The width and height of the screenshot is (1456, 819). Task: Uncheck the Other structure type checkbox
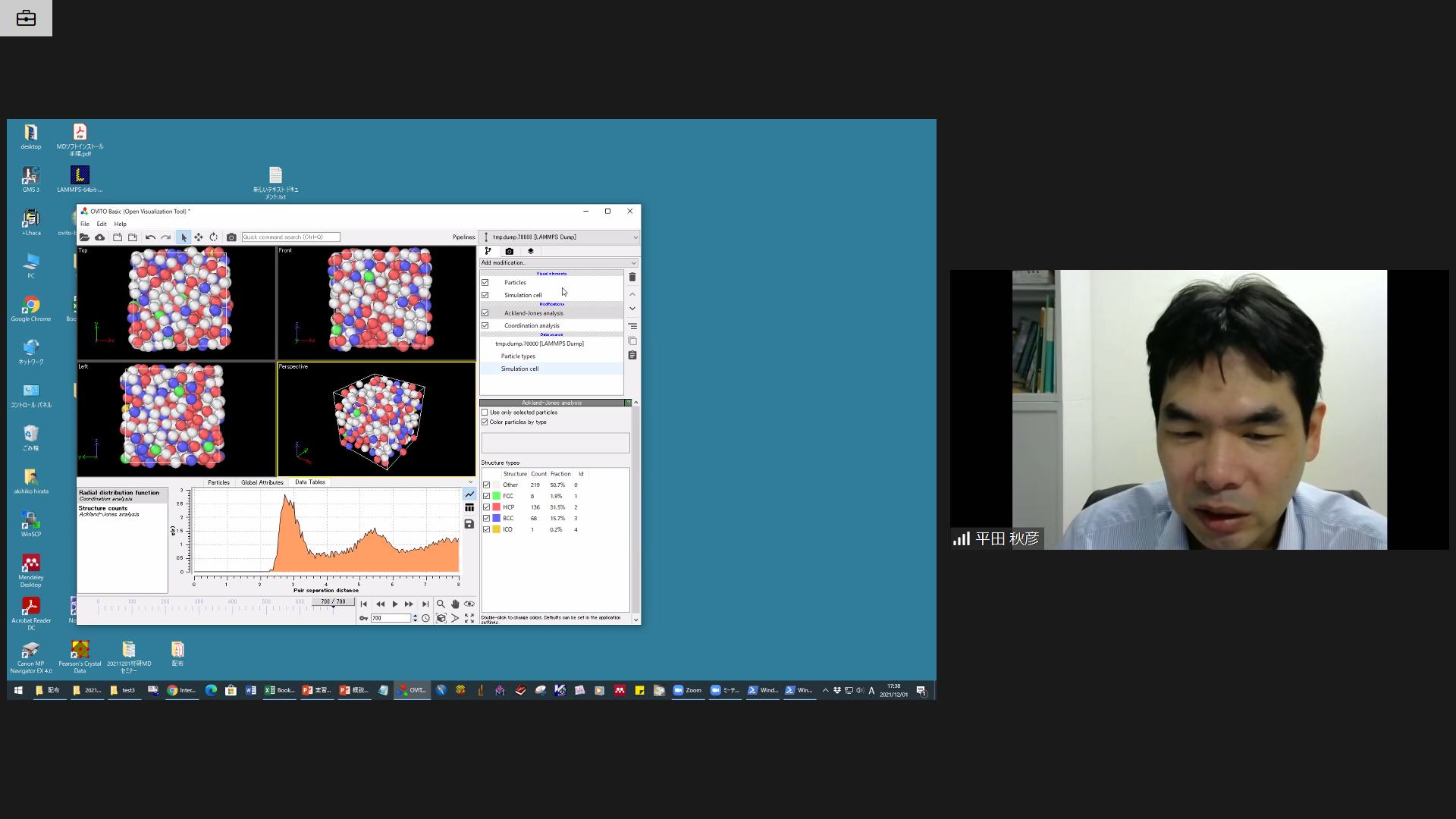487,485
